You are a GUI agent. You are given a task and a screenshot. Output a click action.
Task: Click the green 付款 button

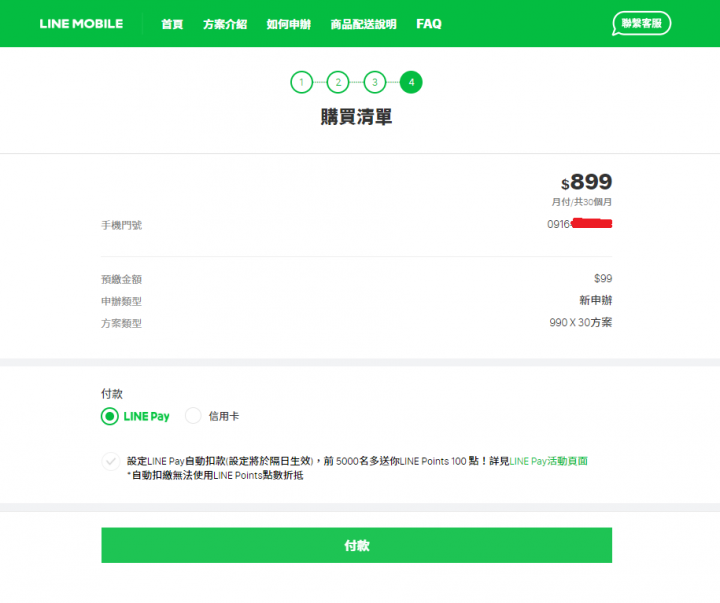tap(356, 545)
